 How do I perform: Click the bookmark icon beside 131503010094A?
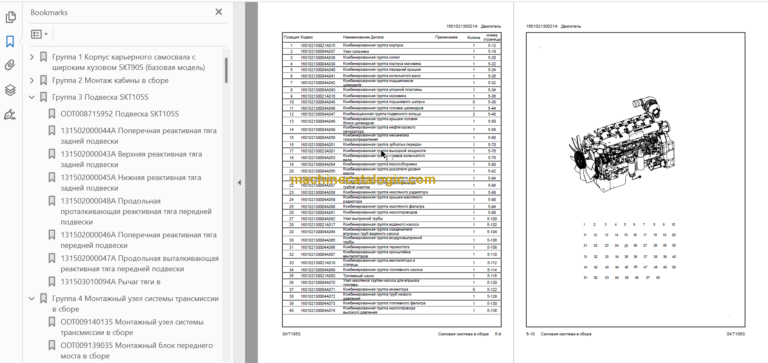[51, 282]
